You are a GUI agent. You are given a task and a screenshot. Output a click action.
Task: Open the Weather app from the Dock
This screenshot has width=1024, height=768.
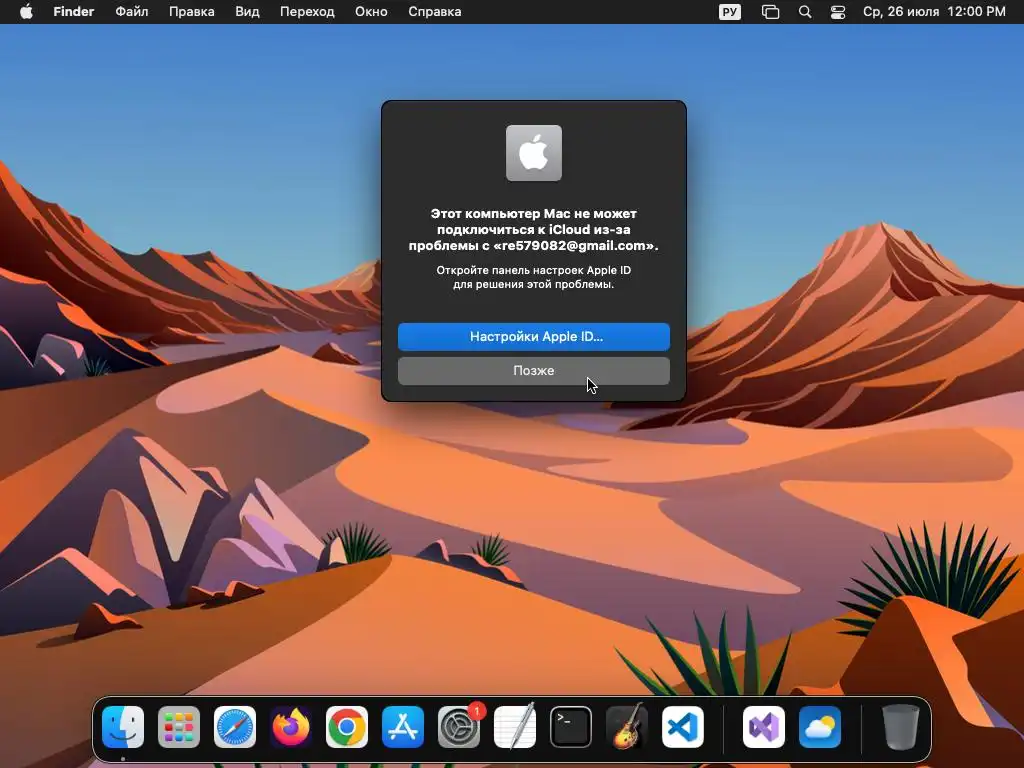pos(820,727)
